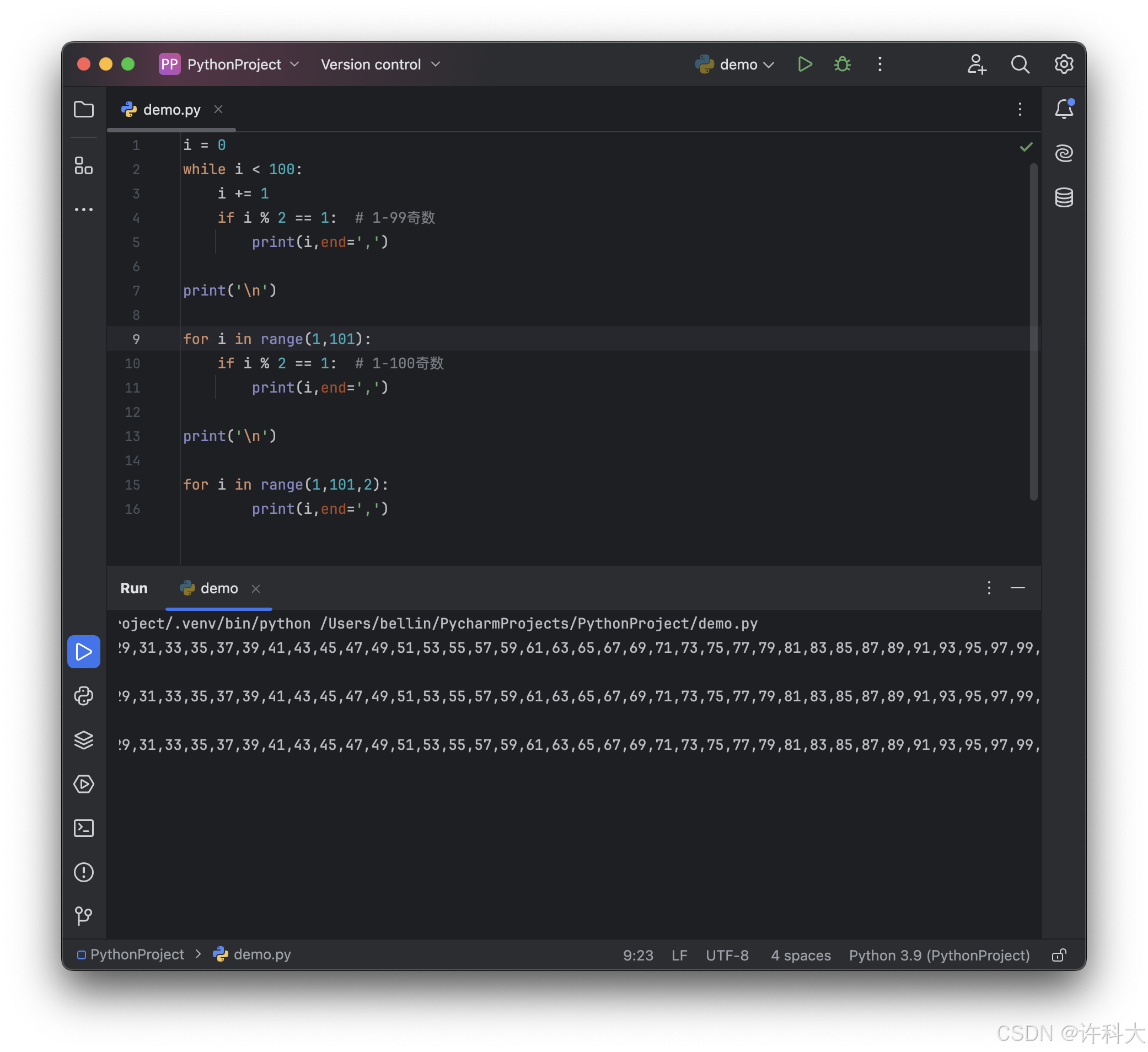Open the Structure tool window icon
This screenshot has height=1052, width=1148.
tap(84, 165)
